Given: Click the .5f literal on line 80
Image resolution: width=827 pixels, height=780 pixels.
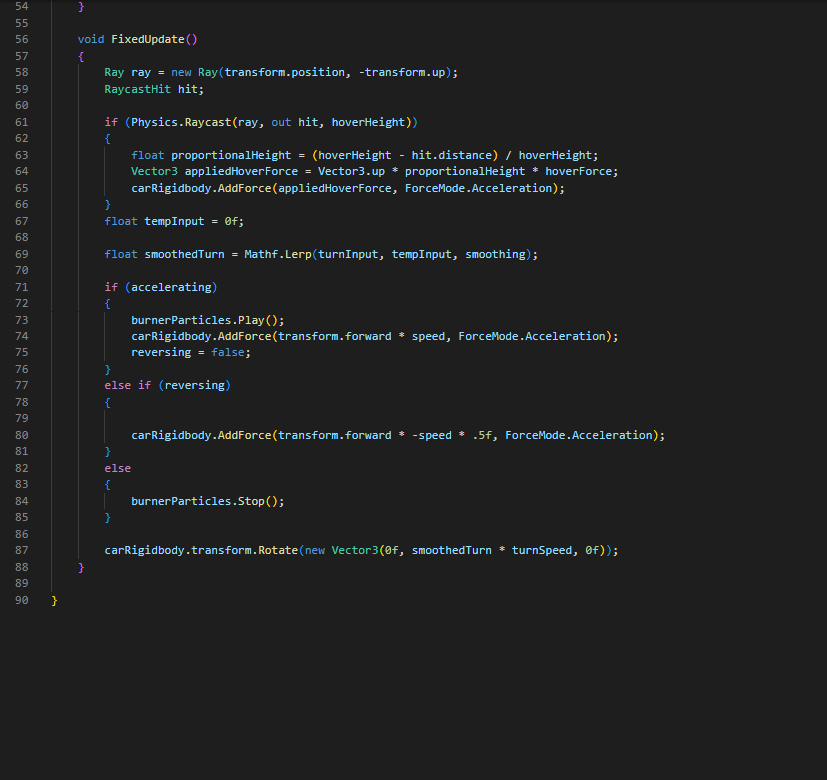Looking at the screenshot, I should point(484,435).
